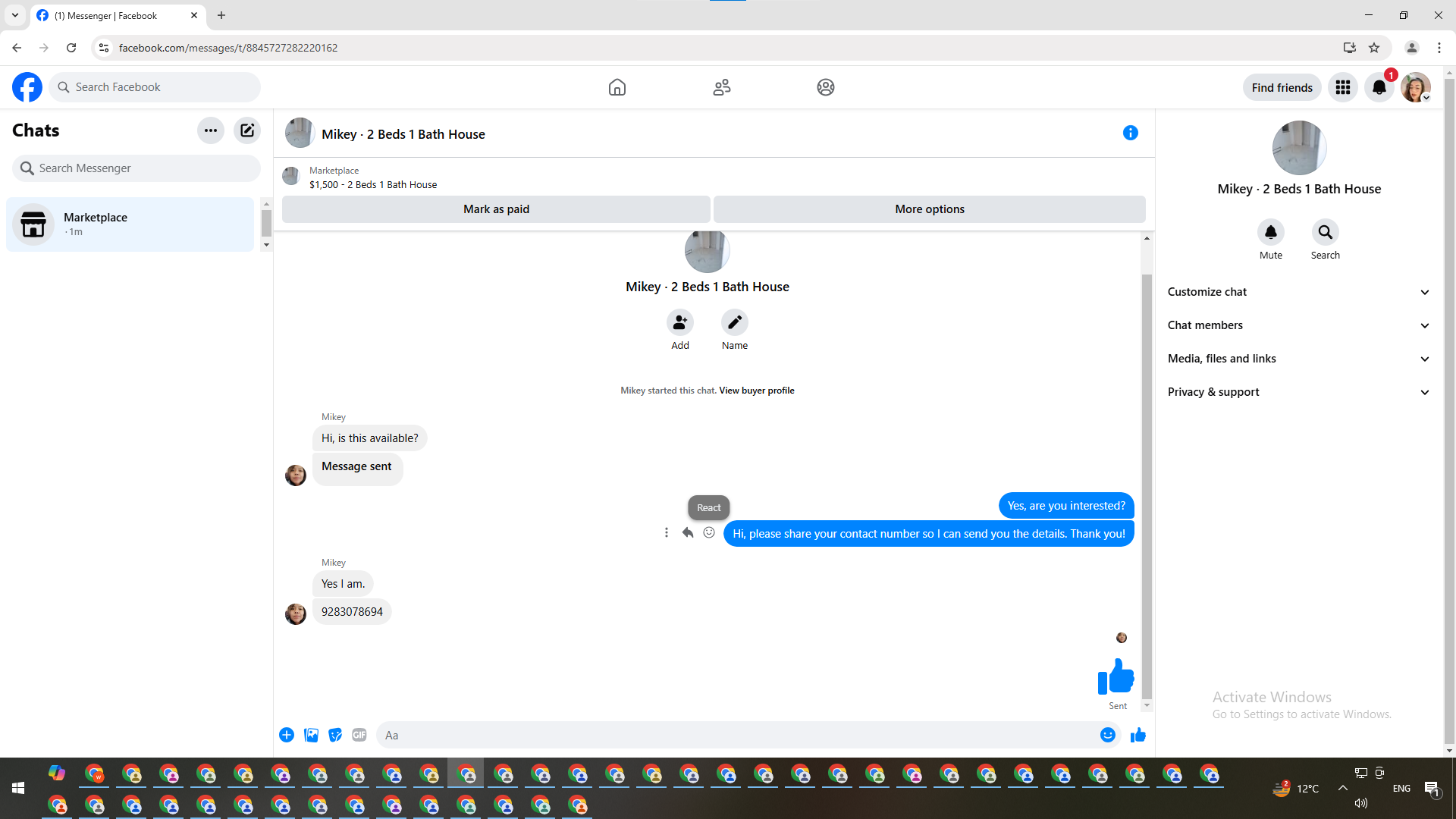Screen dimensions: 1456x819
Task: Choose a GIF in composer
Action: [359, 735]
